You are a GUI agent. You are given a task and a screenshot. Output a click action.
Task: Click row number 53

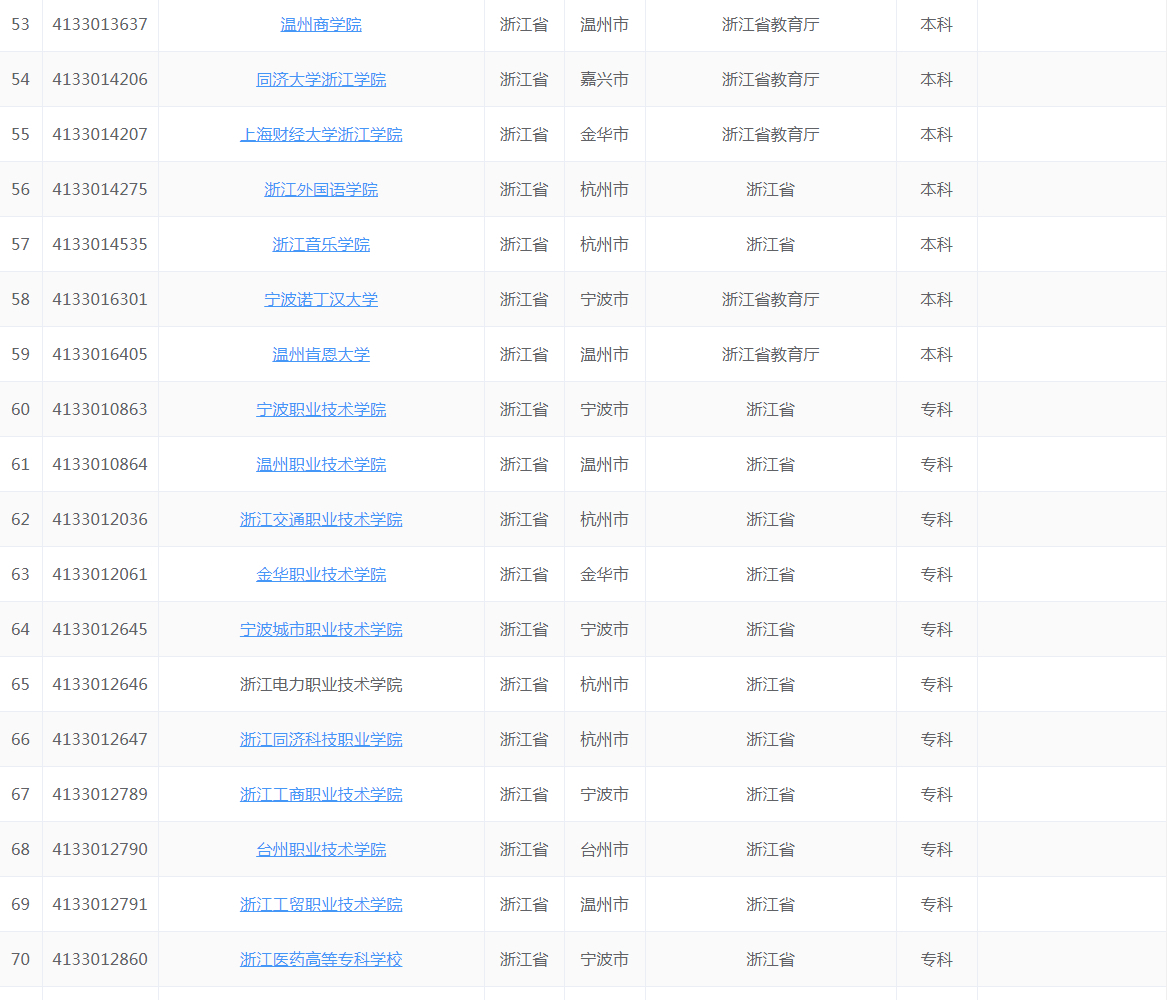[x=21, y=25]
